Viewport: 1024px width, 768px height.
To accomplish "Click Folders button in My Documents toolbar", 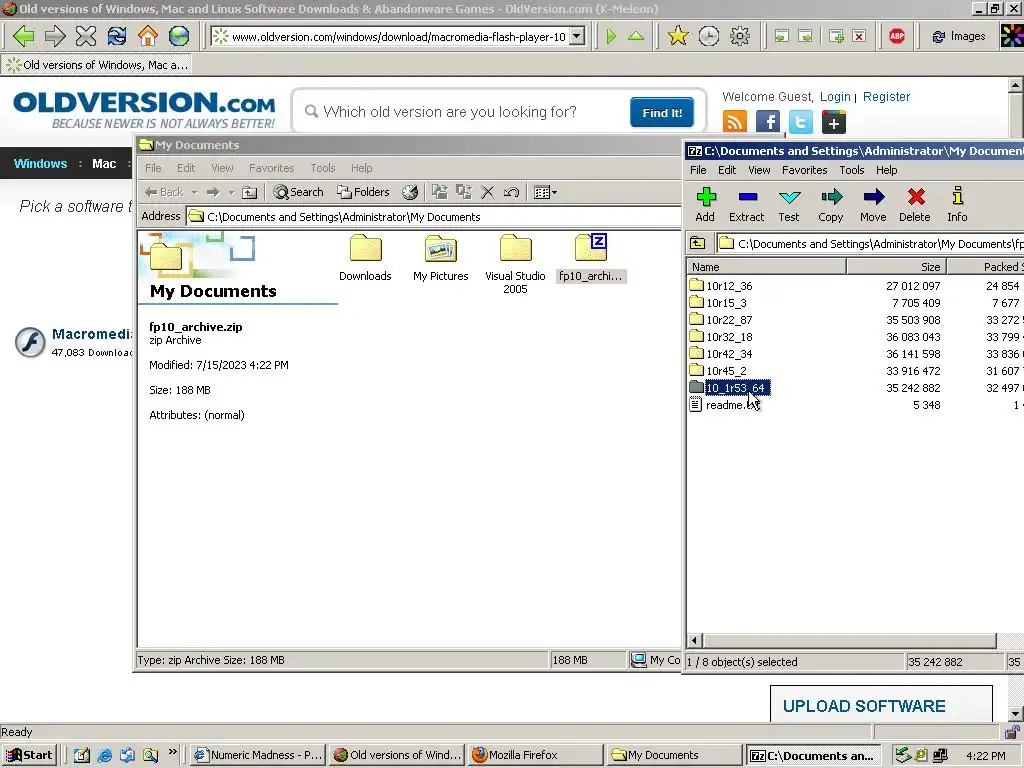I will click(x=363, y=192).
